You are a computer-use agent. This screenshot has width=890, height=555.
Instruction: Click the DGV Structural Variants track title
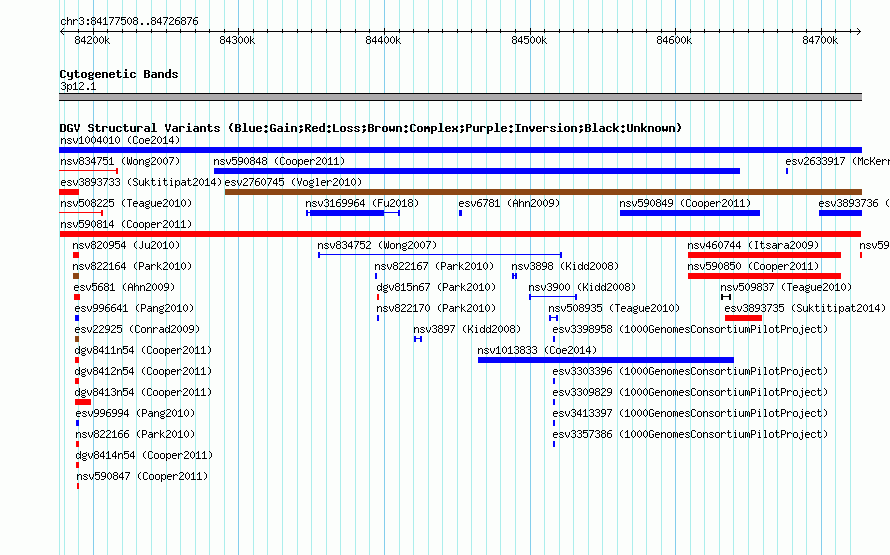[371, 128]
